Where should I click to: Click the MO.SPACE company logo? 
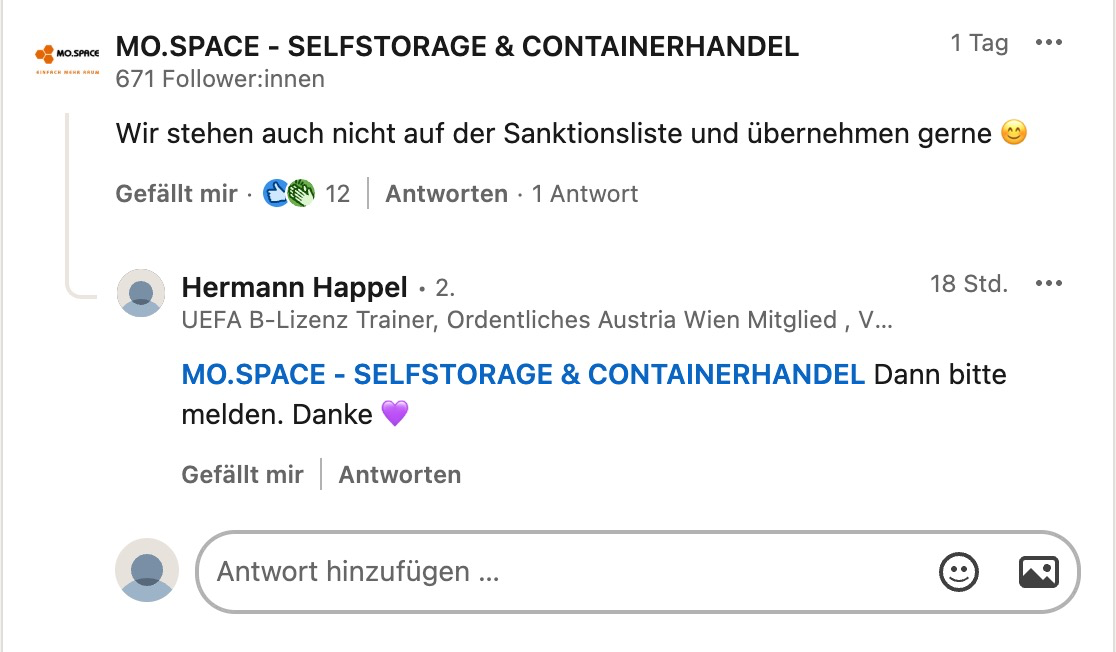pos(67,58)
